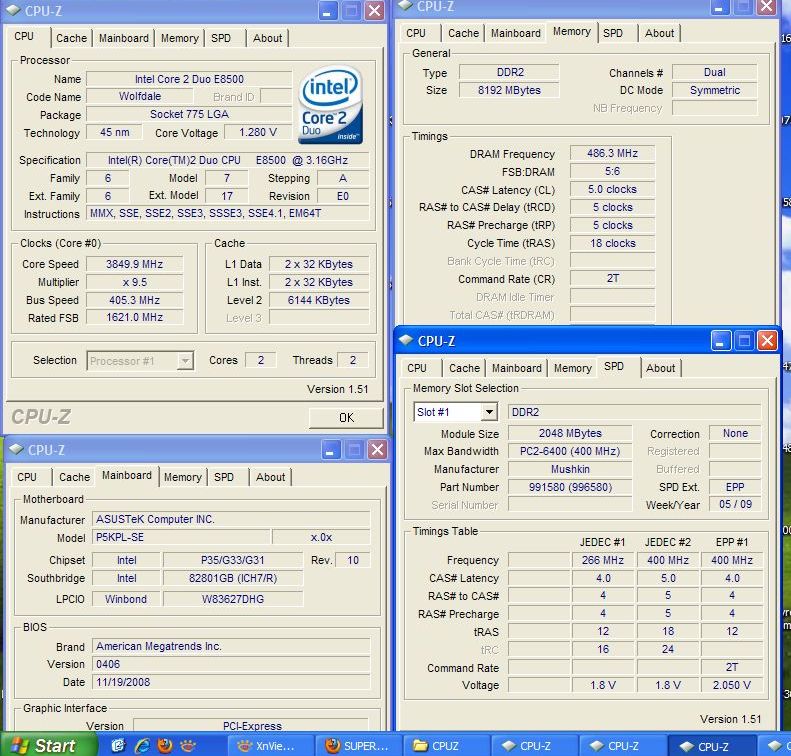
Task: Open the Memory tab in the processor window
Action: [x=180, y=38]
